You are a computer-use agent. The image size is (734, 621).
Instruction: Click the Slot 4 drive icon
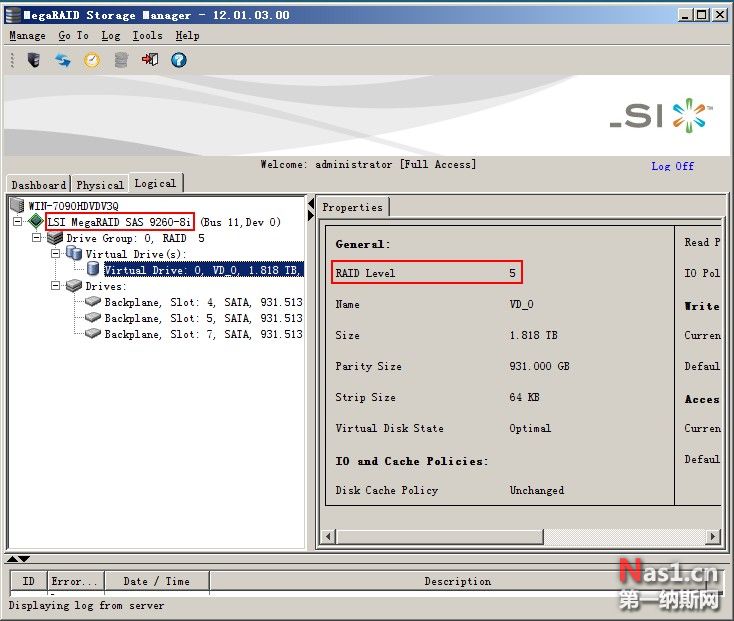click(93, 301)
